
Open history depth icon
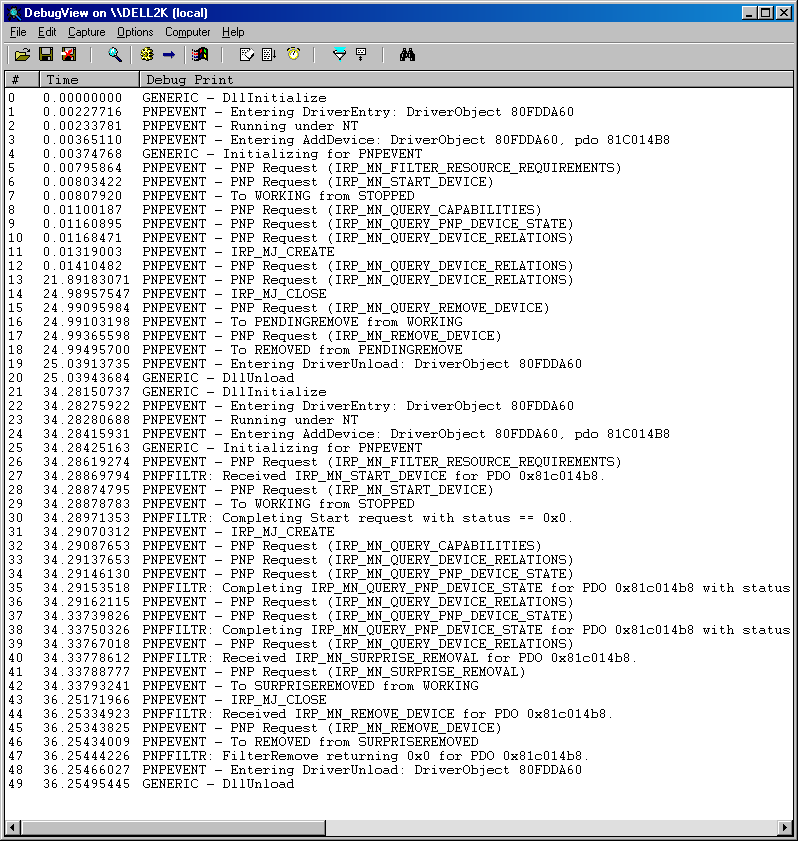coord(361,54)
